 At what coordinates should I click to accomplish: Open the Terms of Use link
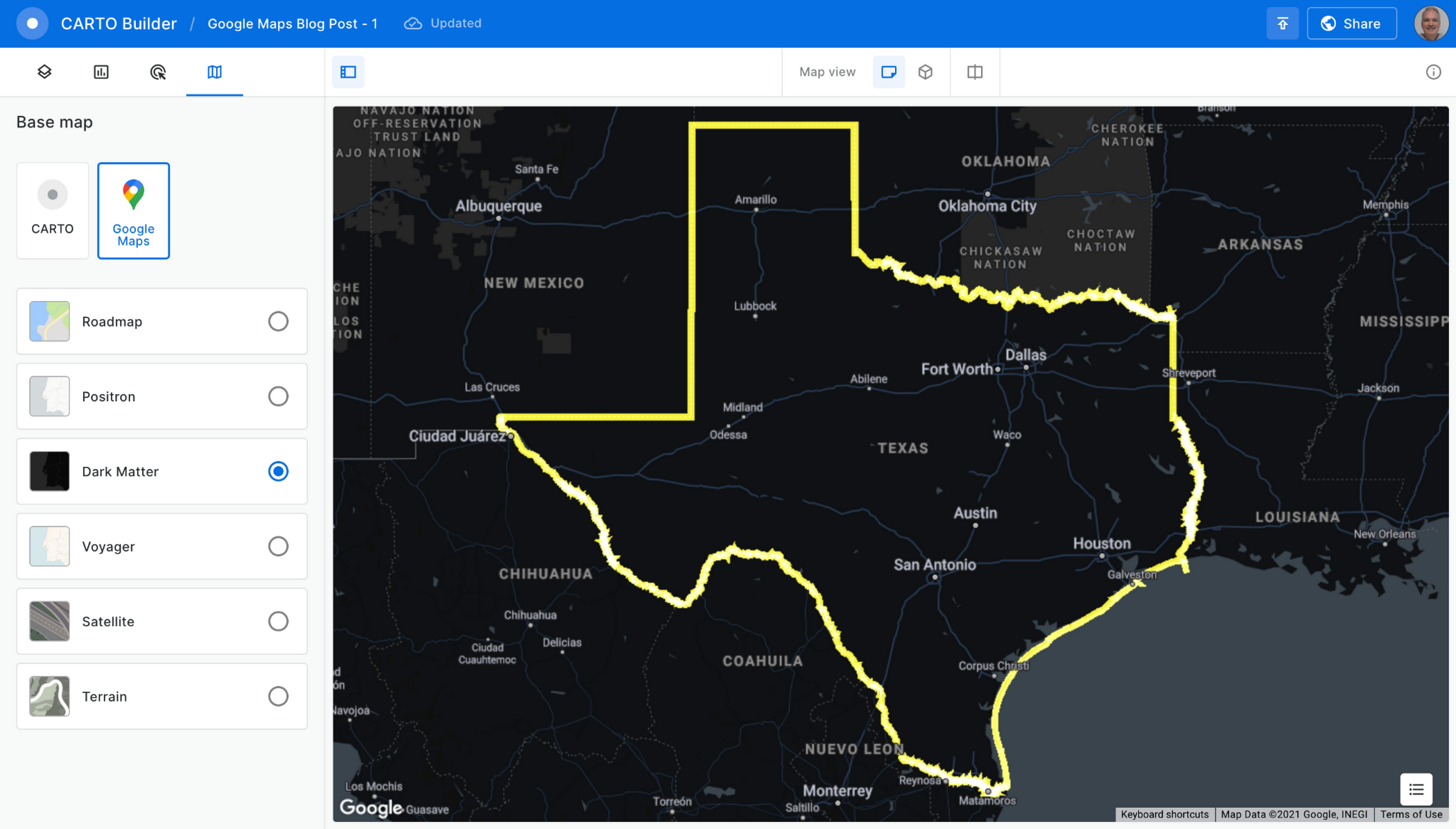coord(1411,814)
